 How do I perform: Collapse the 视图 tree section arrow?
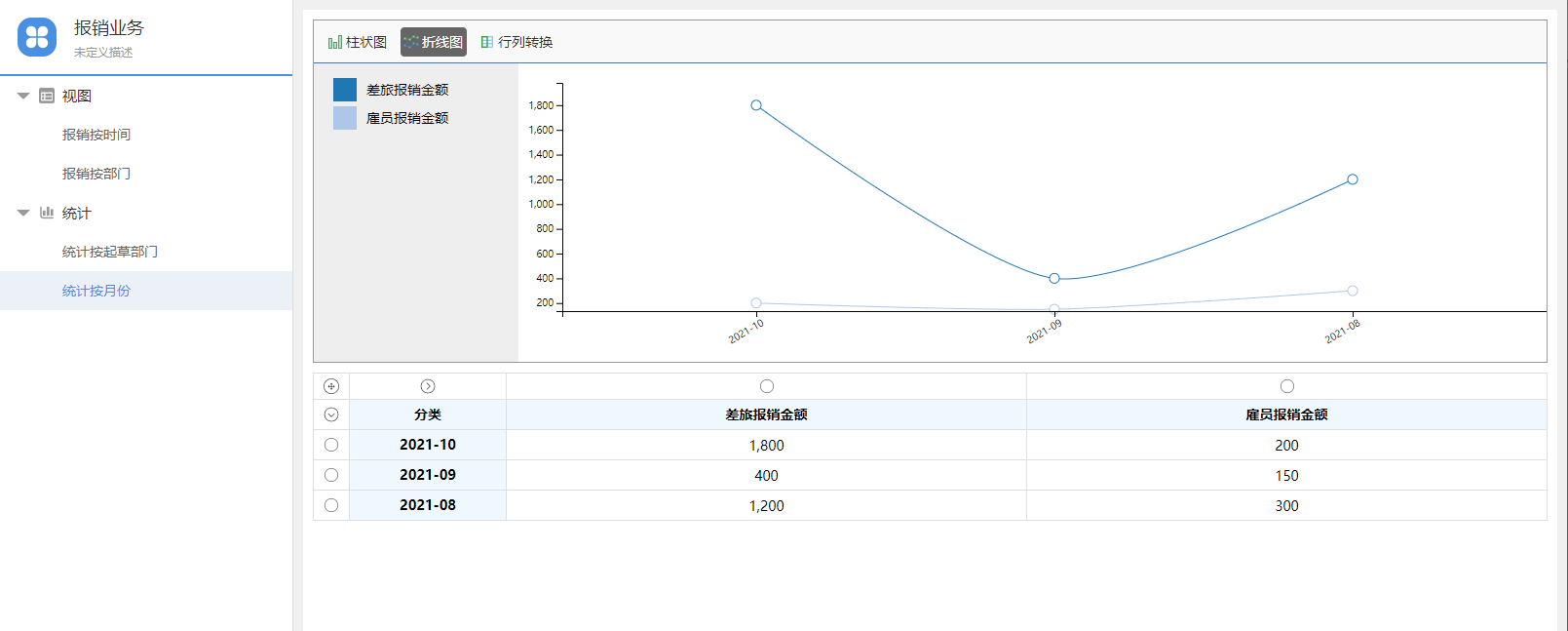click(x=23, y=96)
